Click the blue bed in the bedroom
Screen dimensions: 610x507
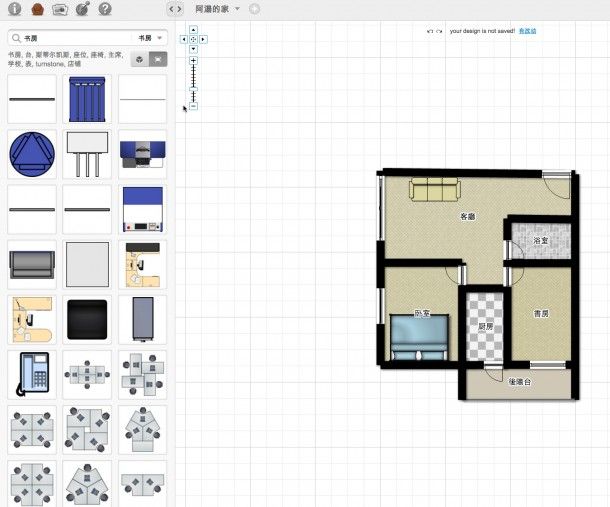click(419, 338)
